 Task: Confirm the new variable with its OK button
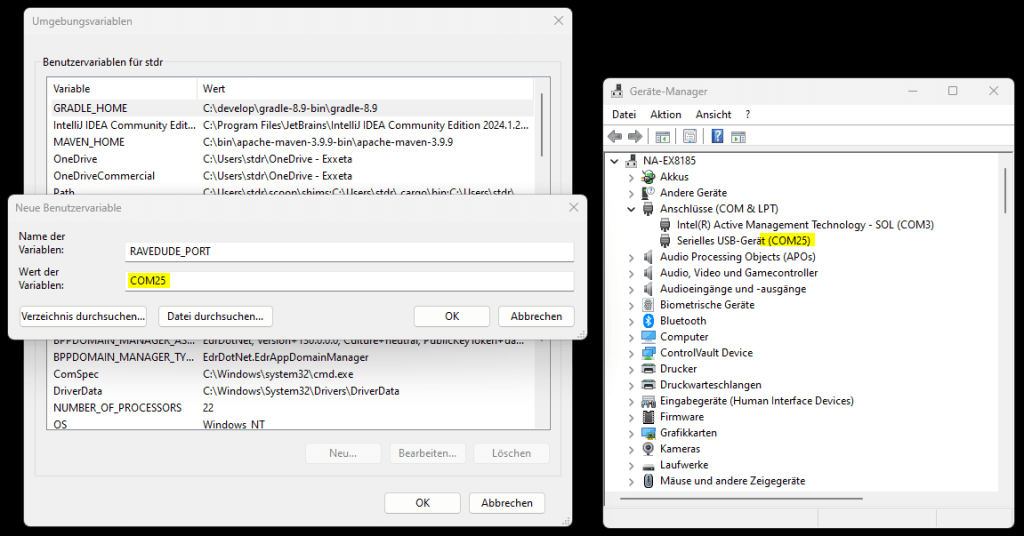coord(452,316)
